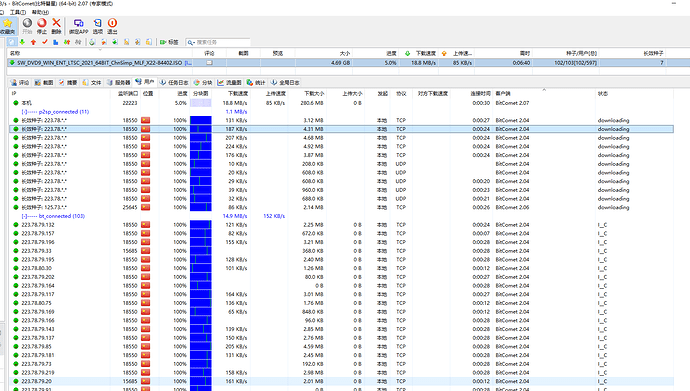The width and height of the screenshot is (690, 391).
Task: Open the search magnifier dropdown arrow
Action: [194, 43]
